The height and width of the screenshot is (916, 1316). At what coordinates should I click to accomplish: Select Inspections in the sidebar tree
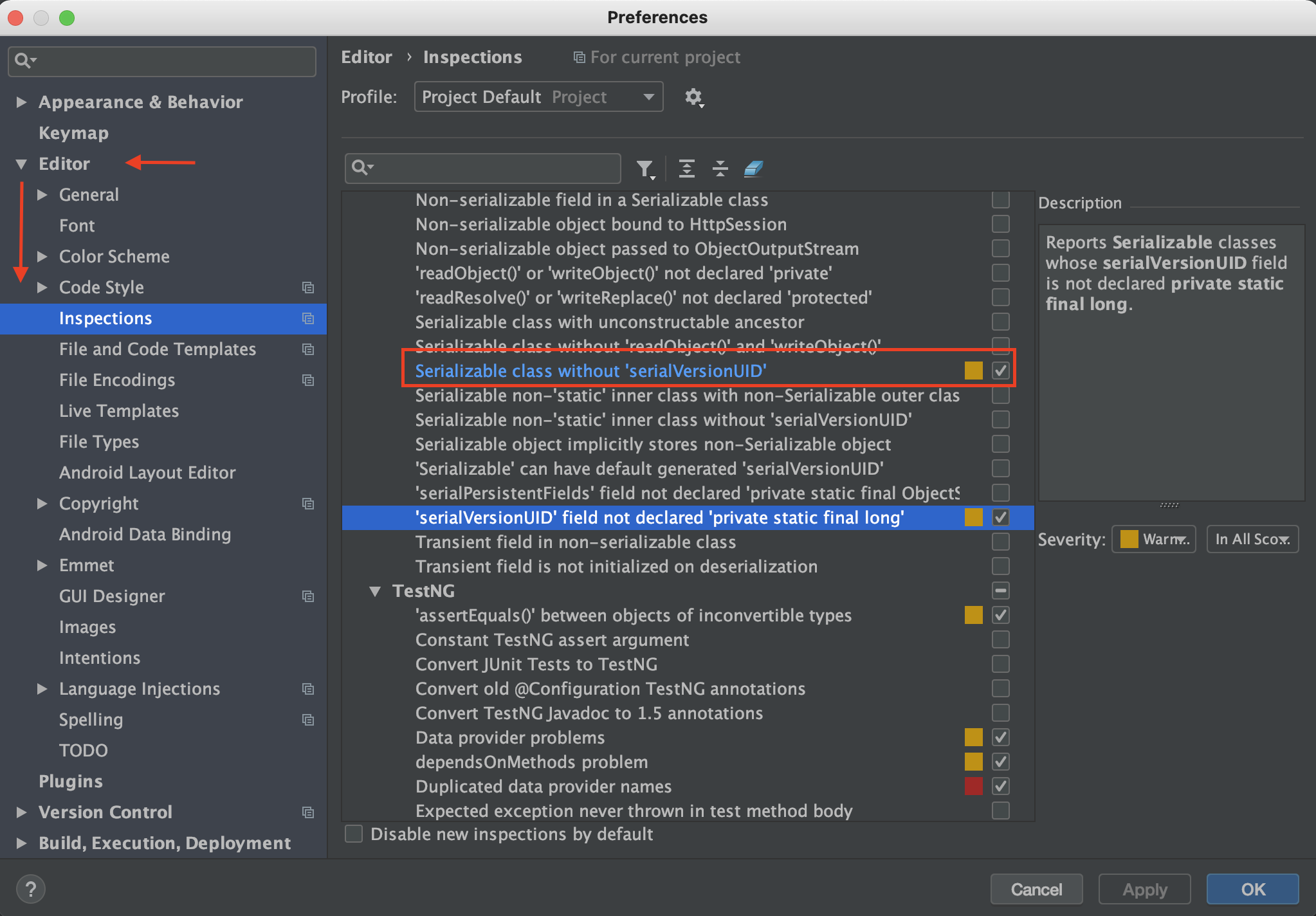point(105,318)
